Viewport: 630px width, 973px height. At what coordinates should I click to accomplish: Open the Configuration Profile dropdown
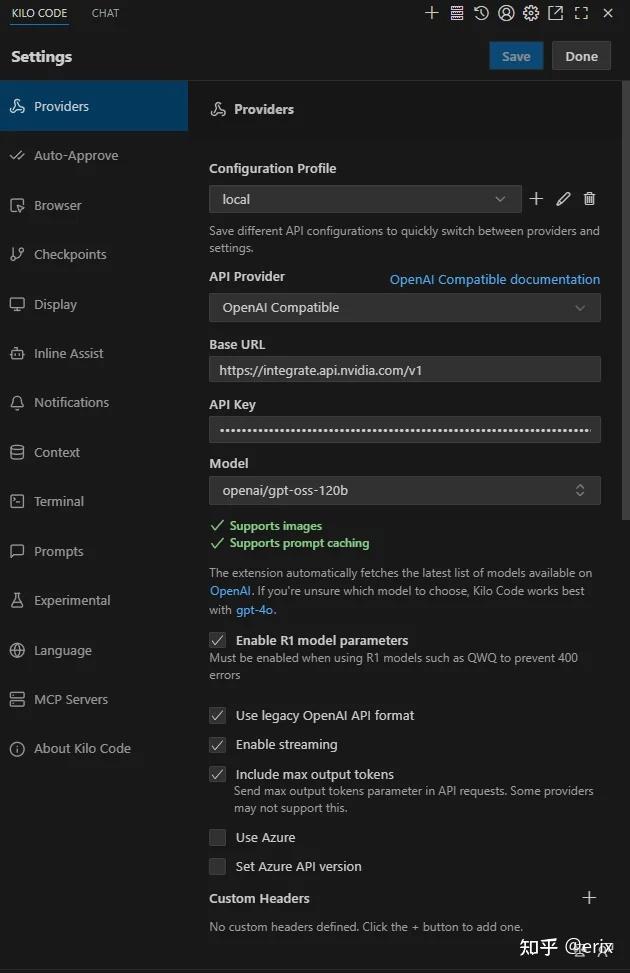tap(365, 199)
